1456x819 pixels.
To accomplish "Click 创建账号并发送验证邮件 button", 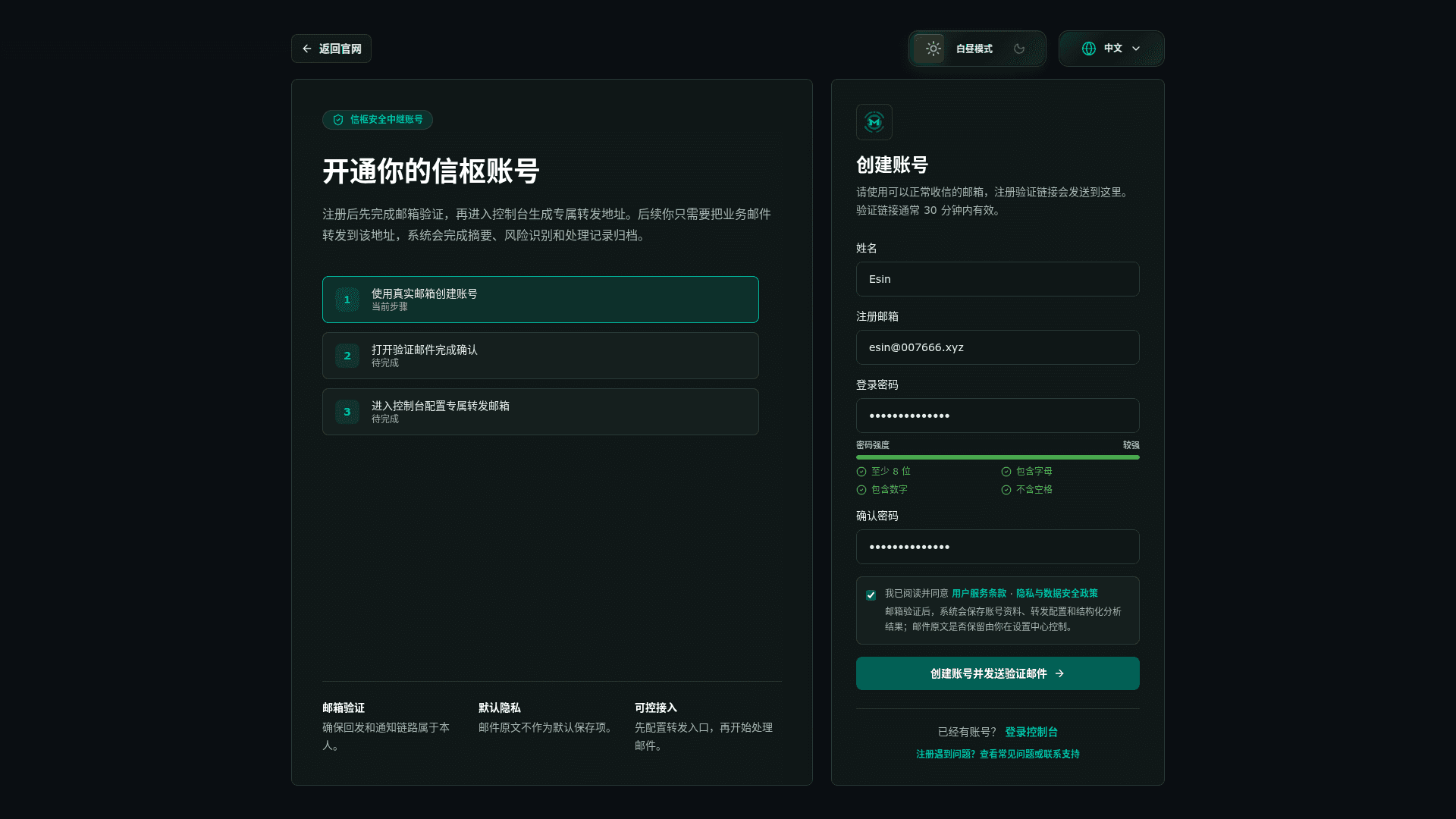I will click(x=997, y=673).
